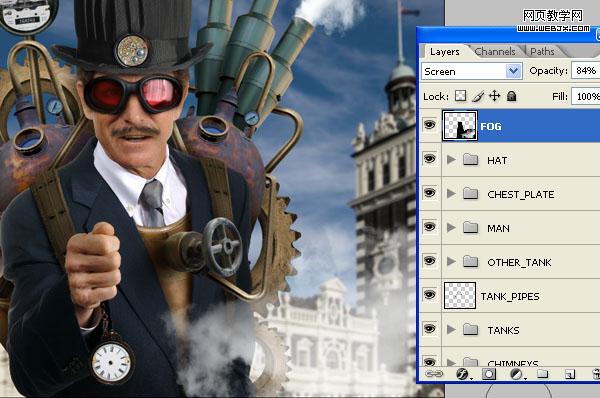
Task: Select the OTHER_TANK group name
Action: point(519,263)
